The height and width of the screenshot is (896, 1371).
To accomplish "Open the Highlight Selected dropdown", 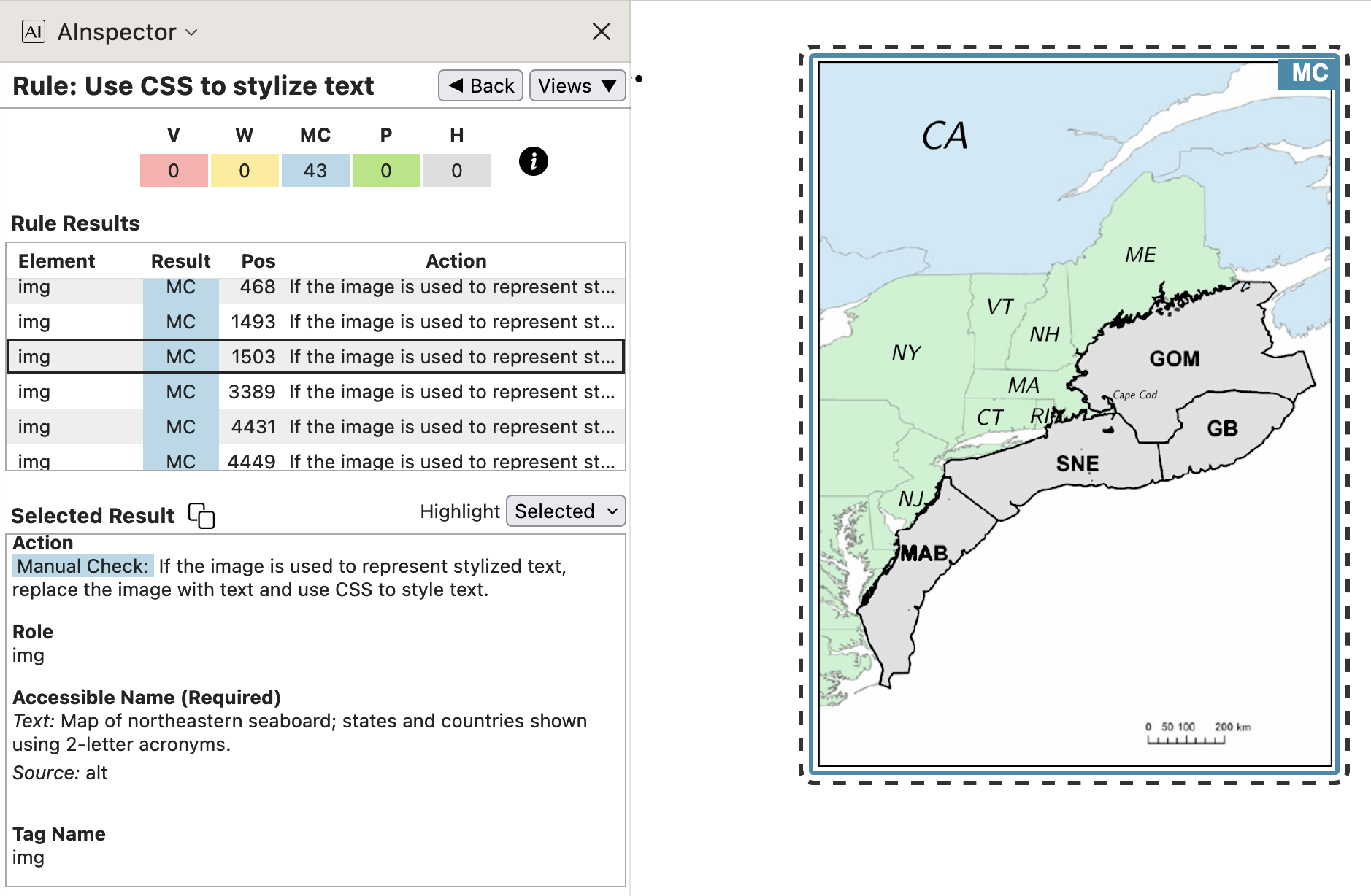I will click(x=566, y=511).
